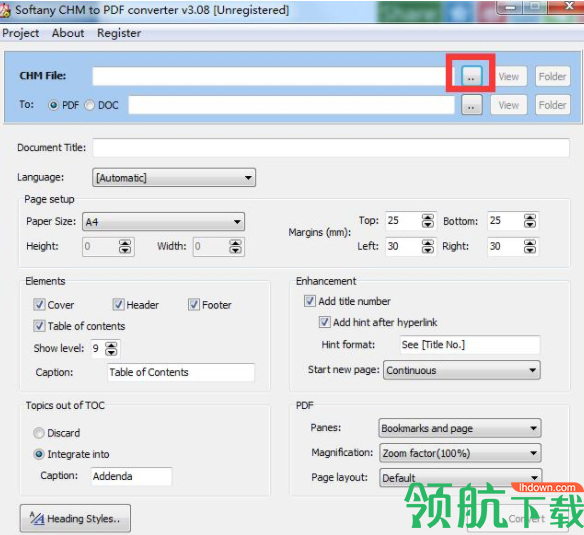The image size is (584, 535).
Task: Open the Language dropdown set to [Automatic]
Action: (x=174, y=178)
